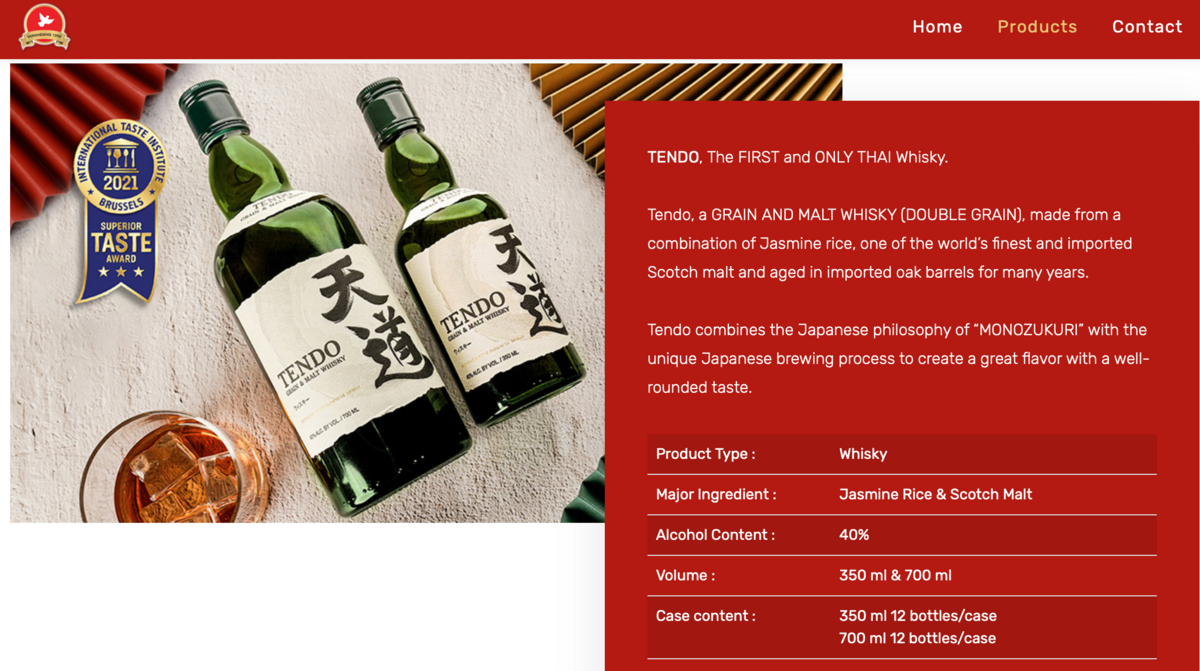Screen dimensions: 1200x671
Task: Click the MONOZUKURI philosophy paragraph
Action: (x=898, y=358)
